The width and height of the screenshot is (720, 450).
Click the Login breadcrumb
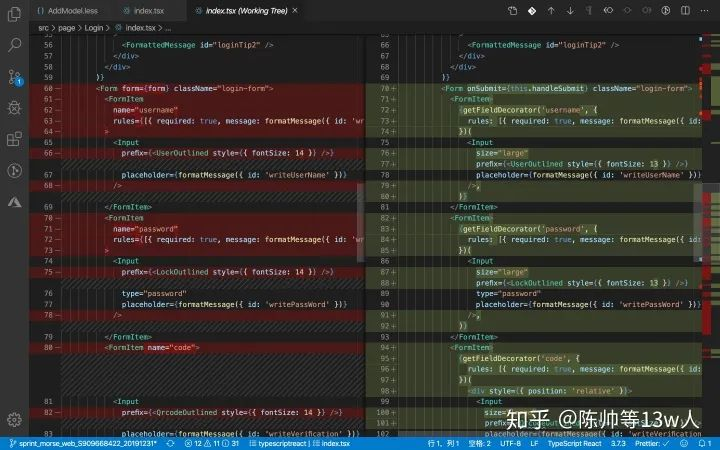(x=94, y=28)
